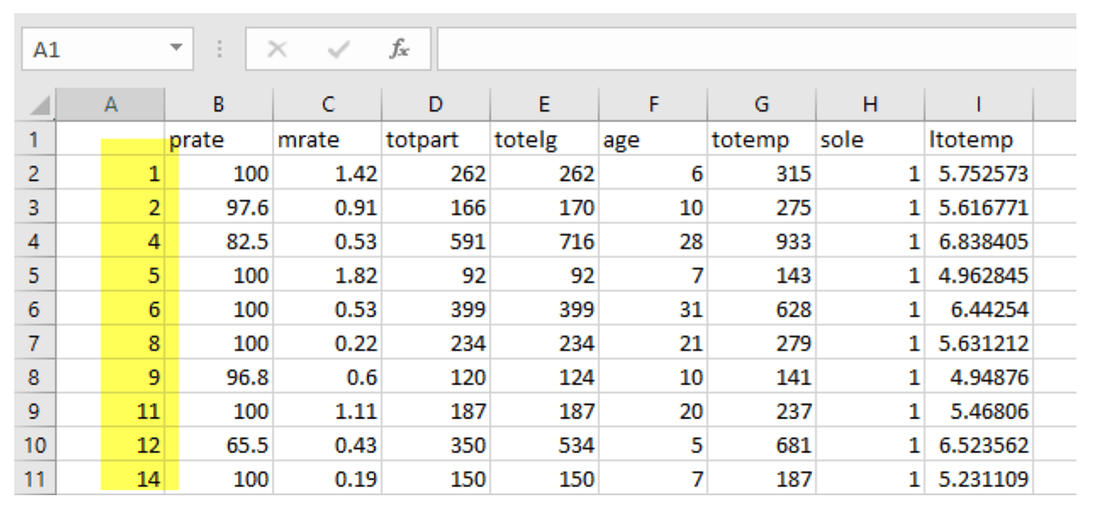Click into the formula bar input
This screenshot has width=1104, height=517.
[x=756, y=49]
